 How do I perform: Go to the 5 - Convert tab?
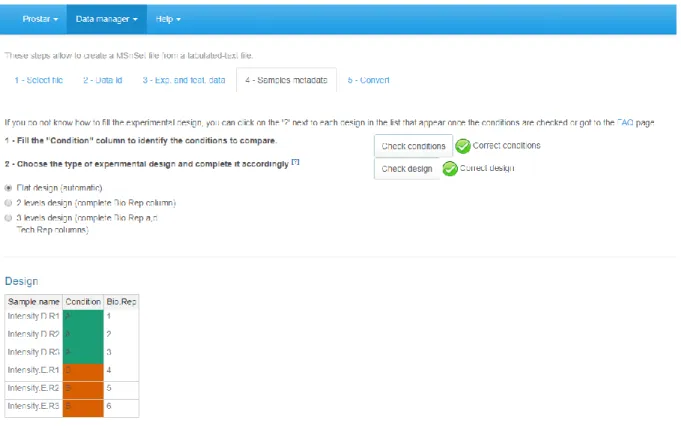(368, 80)
